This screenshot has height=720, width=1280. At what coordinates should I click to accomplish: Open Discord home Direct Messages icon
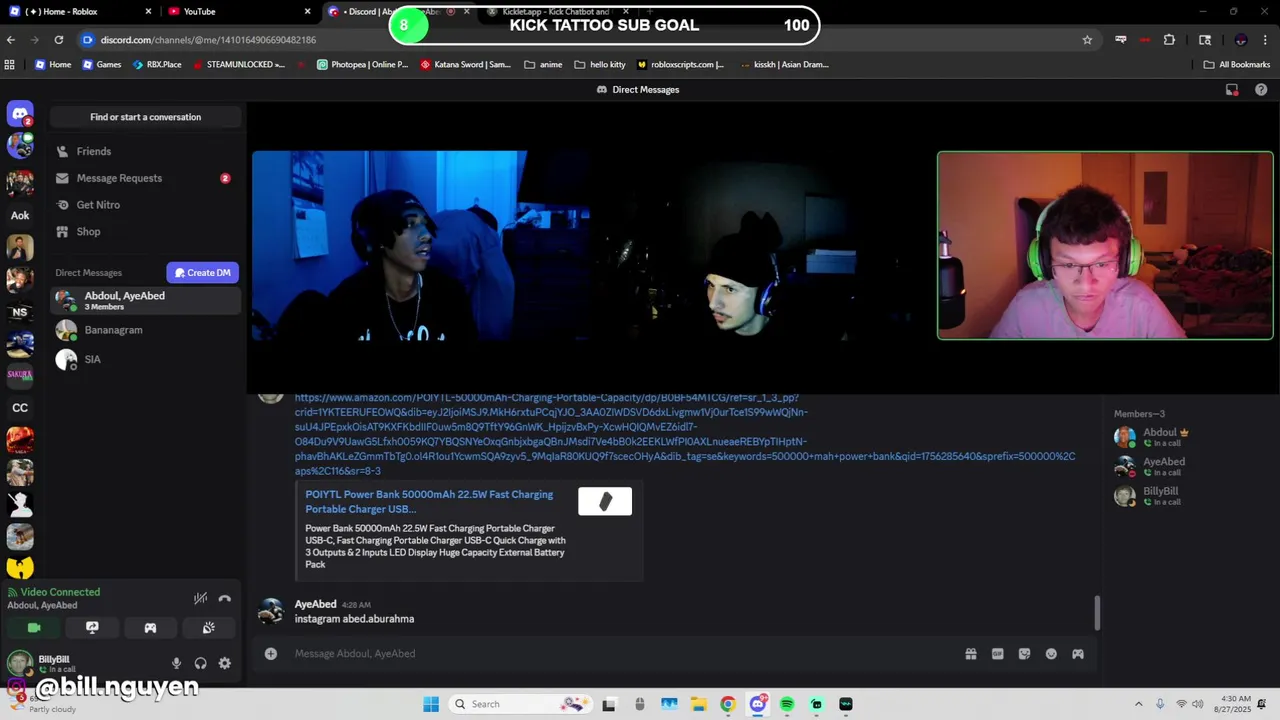pos(20,114)
